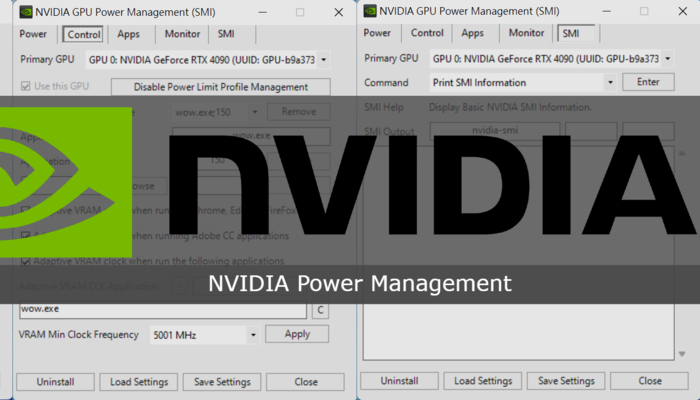Click Save Settings in the right window
This screenshot has width=700, height=400.
pos(566,381)
